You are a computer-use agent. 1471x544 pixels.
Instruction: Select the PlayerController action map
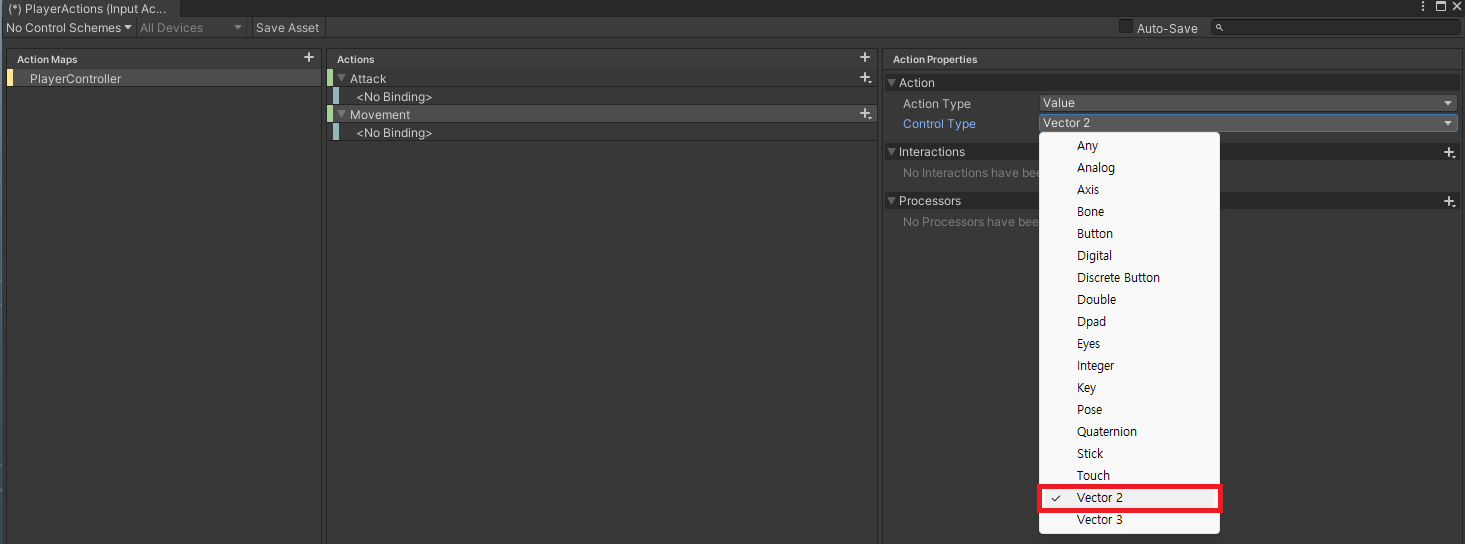163,78
